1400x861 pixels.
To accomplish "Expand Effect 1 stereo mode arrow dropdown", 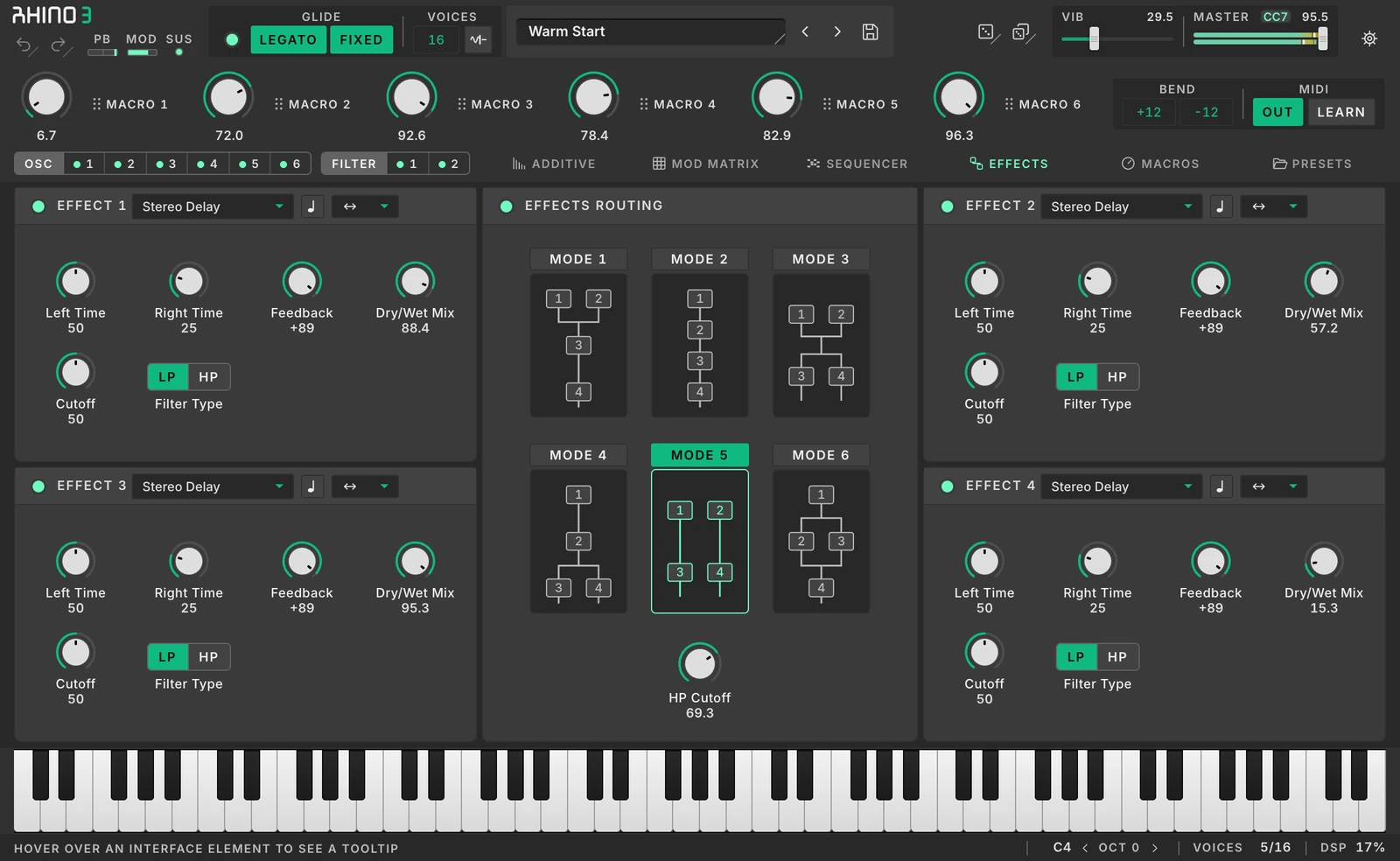I will [x=384, y=206].
